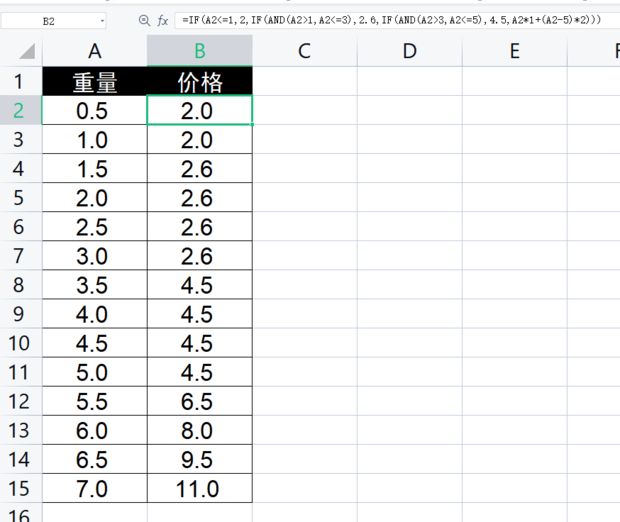The height and width of the screenshot is (522, 620).
Task: Select column A header
Action: pyautogui.click(x=95, y=51)
